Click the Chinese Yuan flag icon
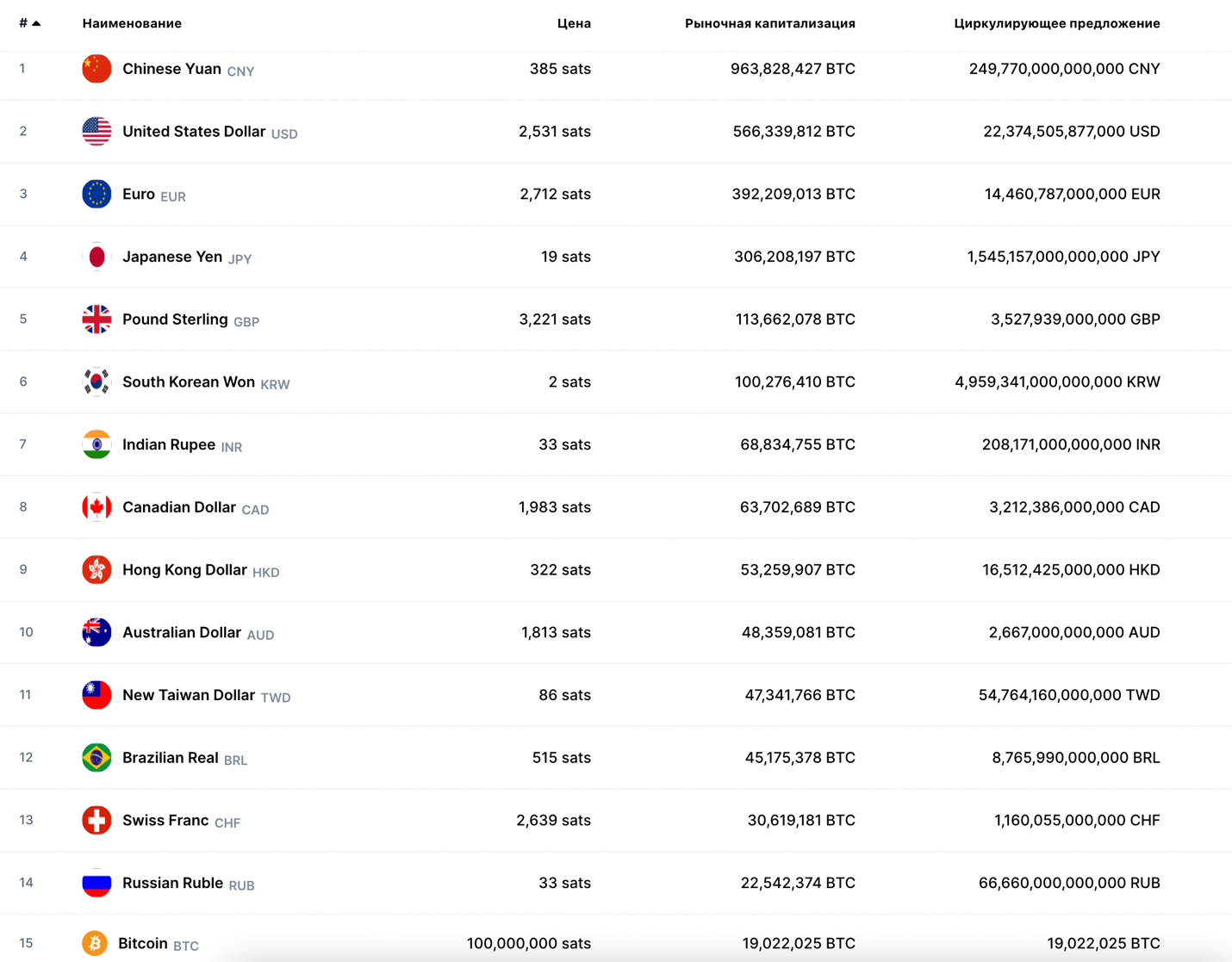This screenshot has width=1232, height=962. 96,69
